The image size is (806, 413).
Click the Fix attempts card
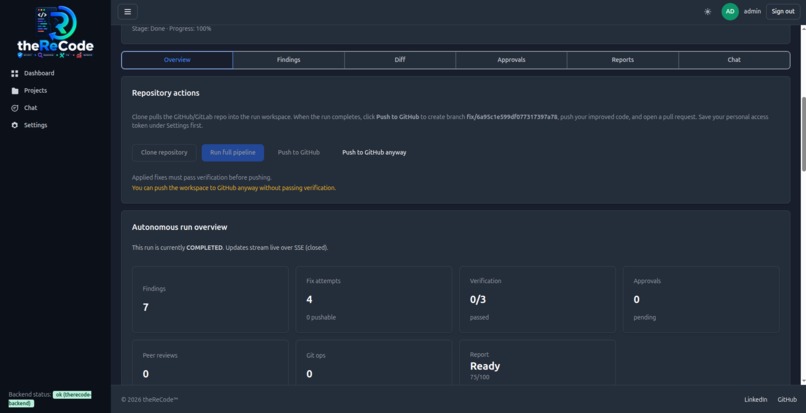[x=374, y=299]
